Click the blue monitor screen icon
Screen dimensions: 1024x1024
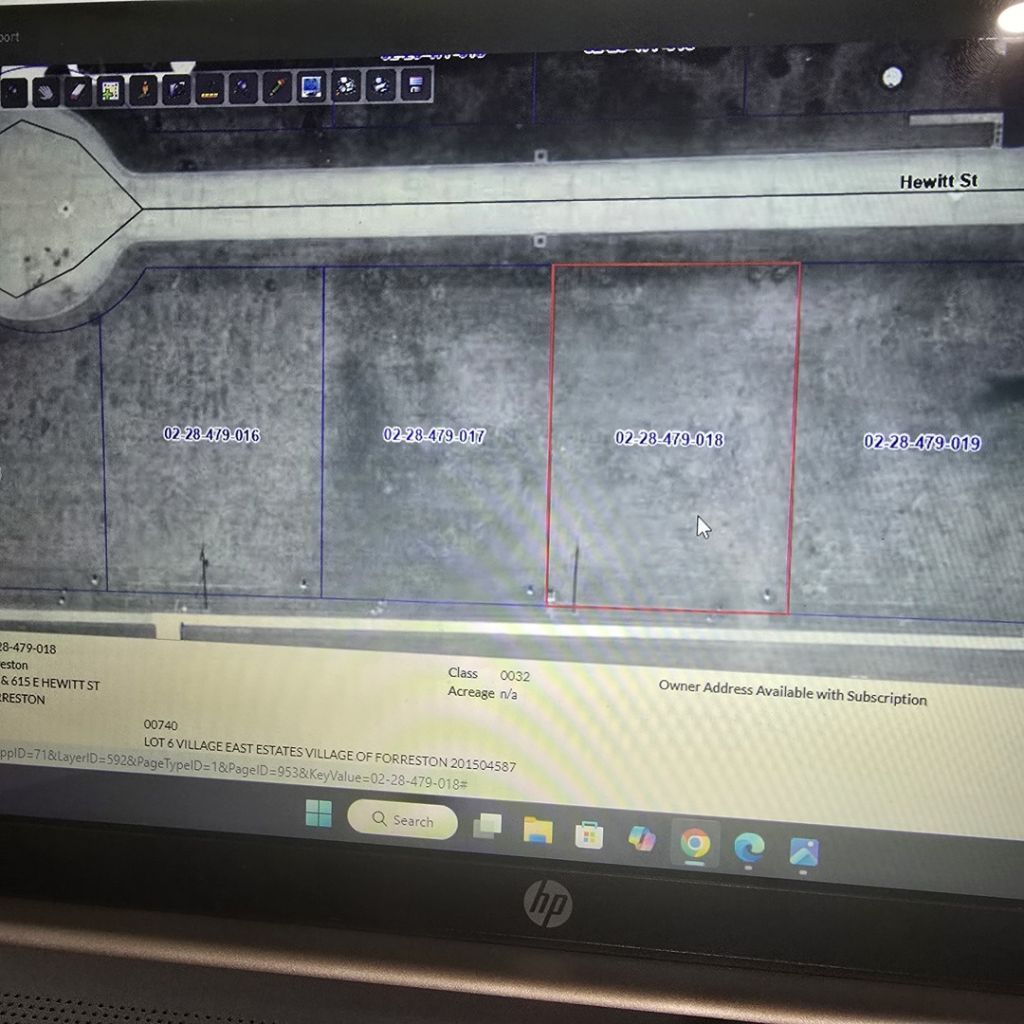[311, 87]
